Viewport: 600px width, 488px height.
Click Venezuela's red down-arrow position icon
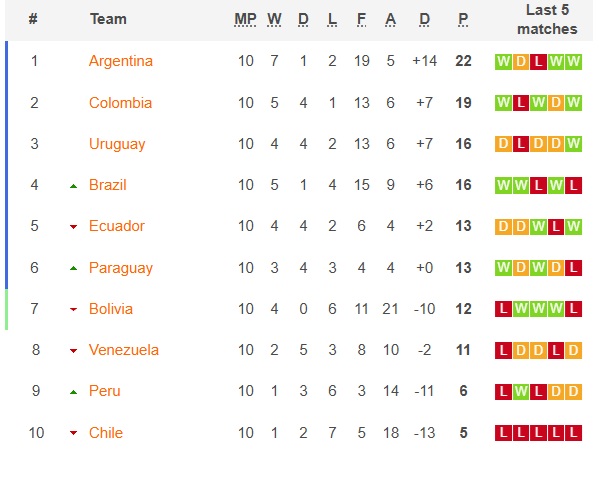(73, 351)
